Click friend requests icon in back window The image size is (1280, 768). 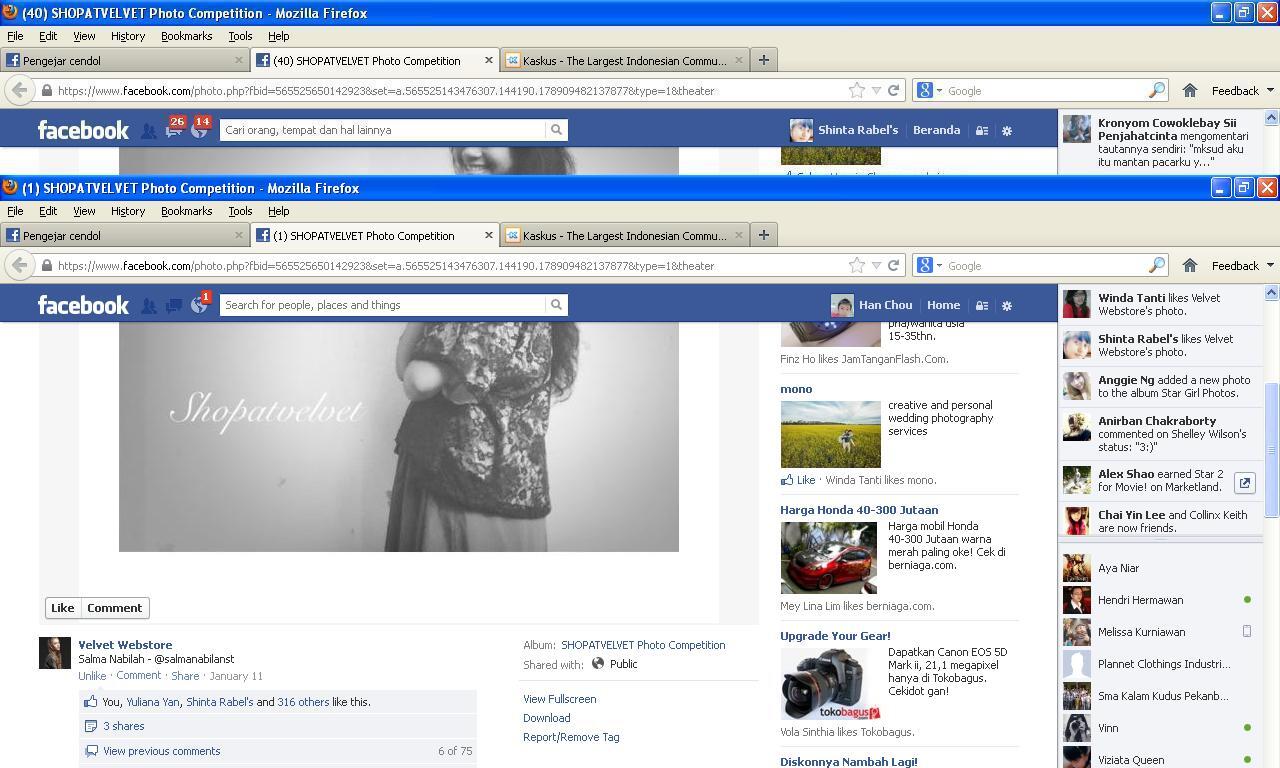coord(148,130)
